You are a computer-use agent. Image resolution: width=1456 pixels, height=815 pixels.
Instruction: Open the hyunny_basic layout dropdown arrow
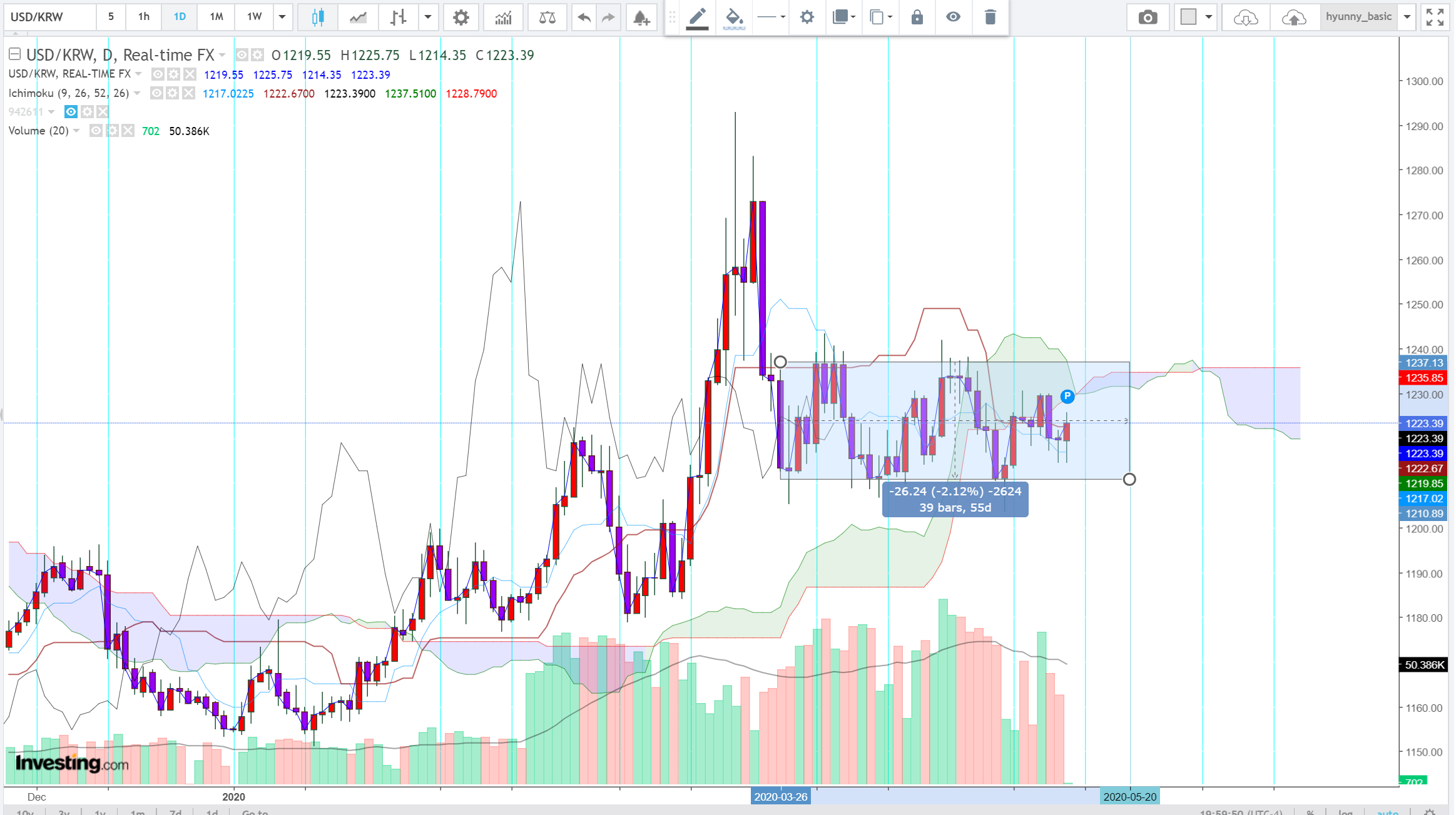coord(1407,17)
